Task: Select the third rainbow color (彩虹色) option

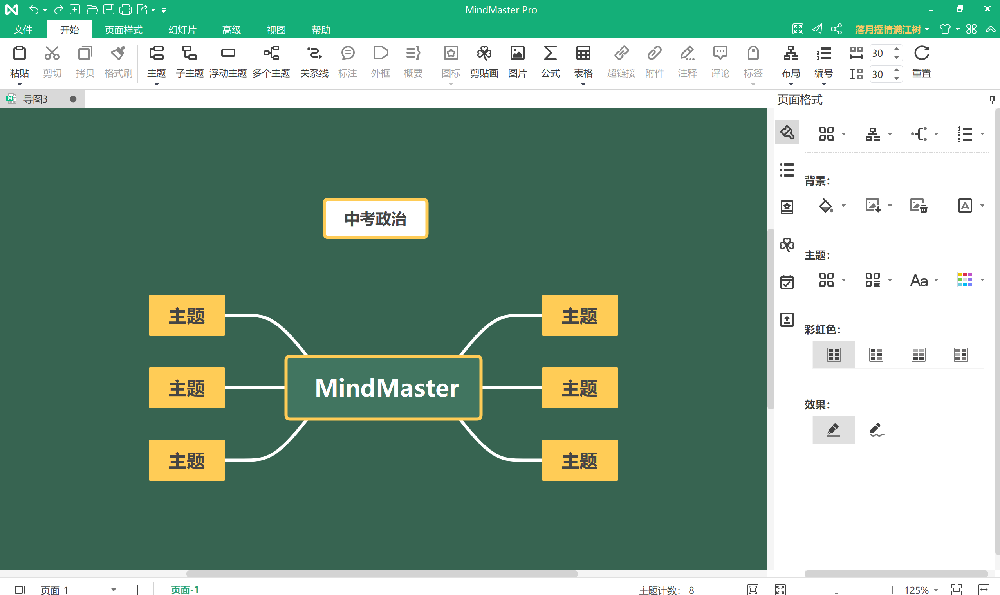Action: pyautogui.click(x=919, y=355)
